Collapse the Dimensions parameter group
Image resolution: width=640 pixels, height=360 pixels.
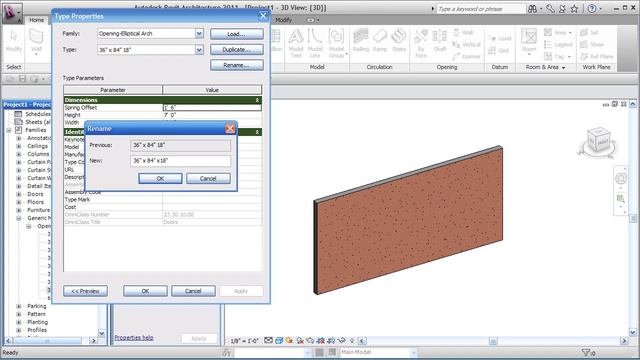[x=257, y=100]
